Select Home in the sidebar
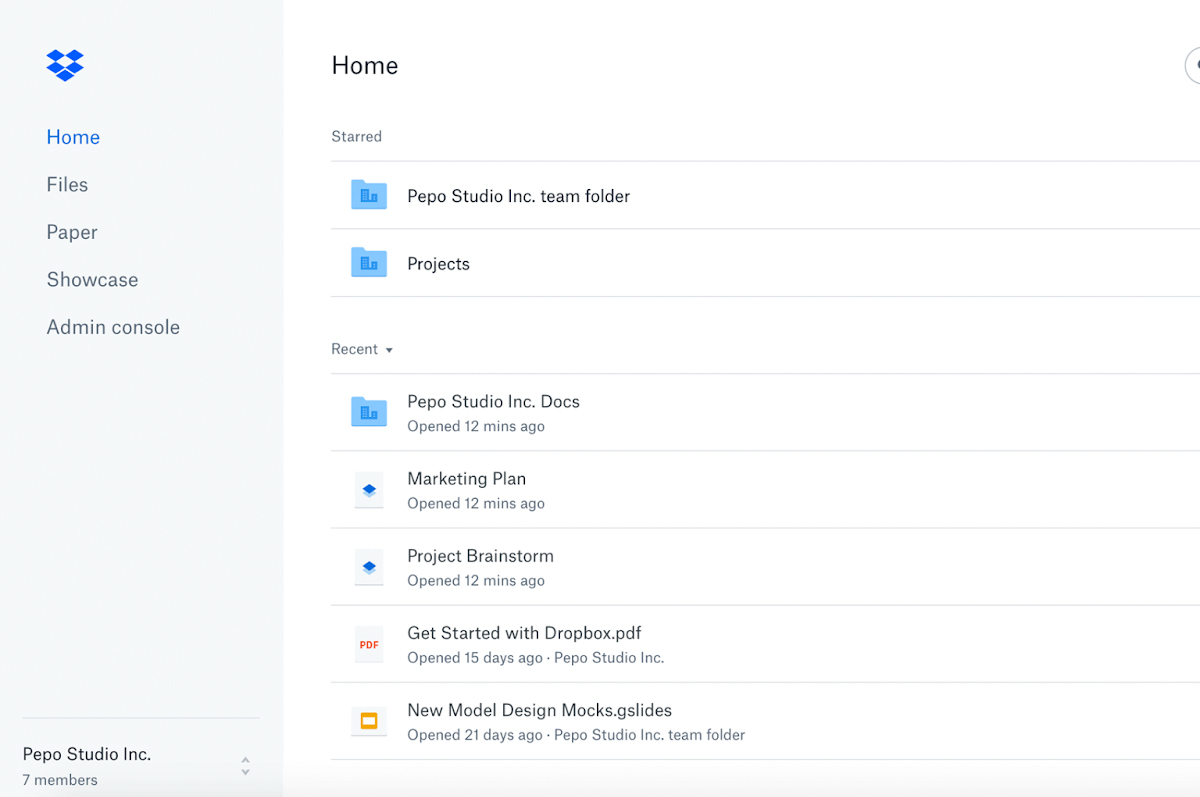Viewport: 1200px width, 797px height. point(73,137)
